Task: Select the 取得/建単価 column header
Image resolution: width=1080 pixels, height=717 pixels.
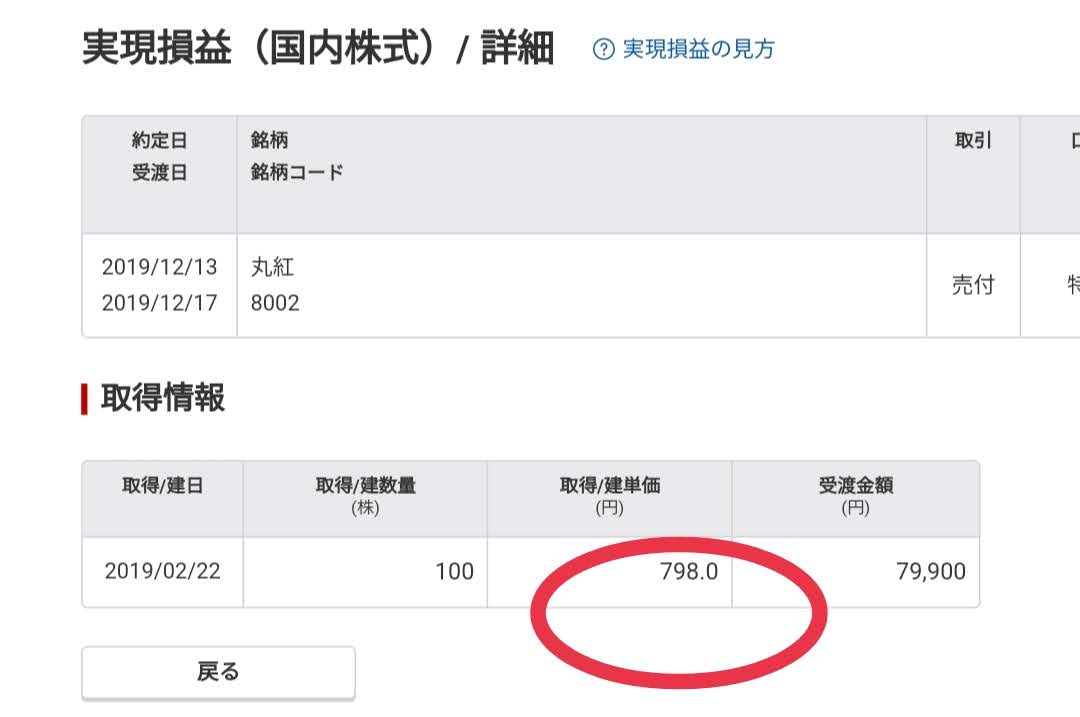Action: pos(610,499)
